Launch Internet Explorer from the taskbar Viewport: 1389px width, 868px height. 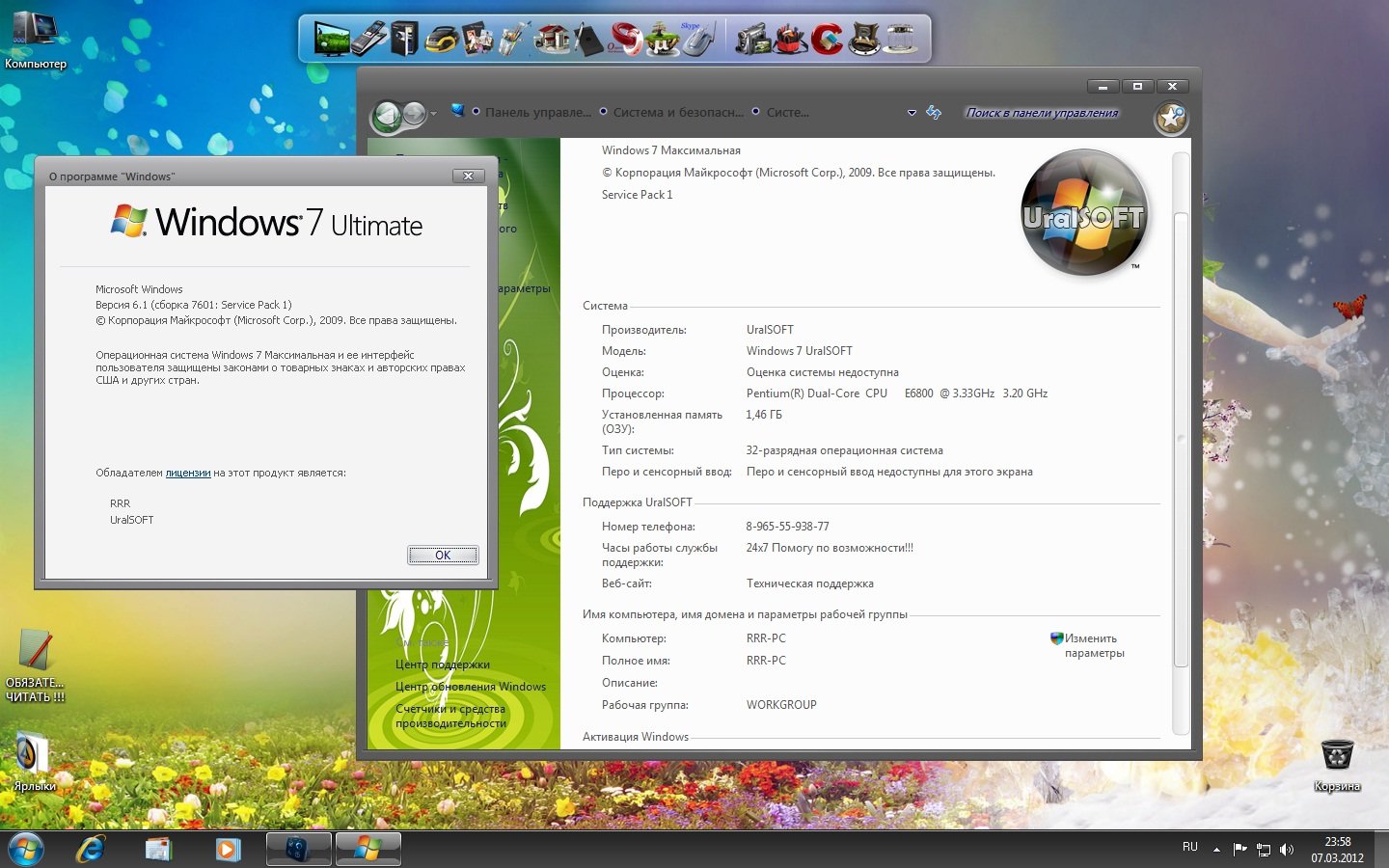click(x=92, y=850)
